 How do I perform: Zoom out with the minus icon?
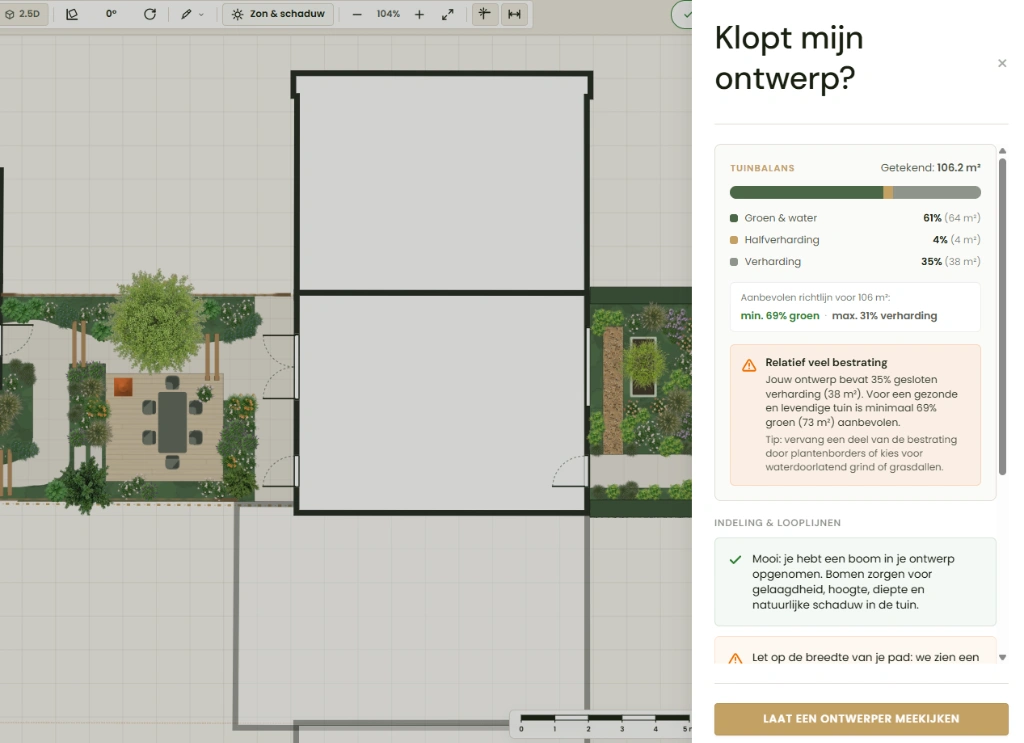pos(357,14)
